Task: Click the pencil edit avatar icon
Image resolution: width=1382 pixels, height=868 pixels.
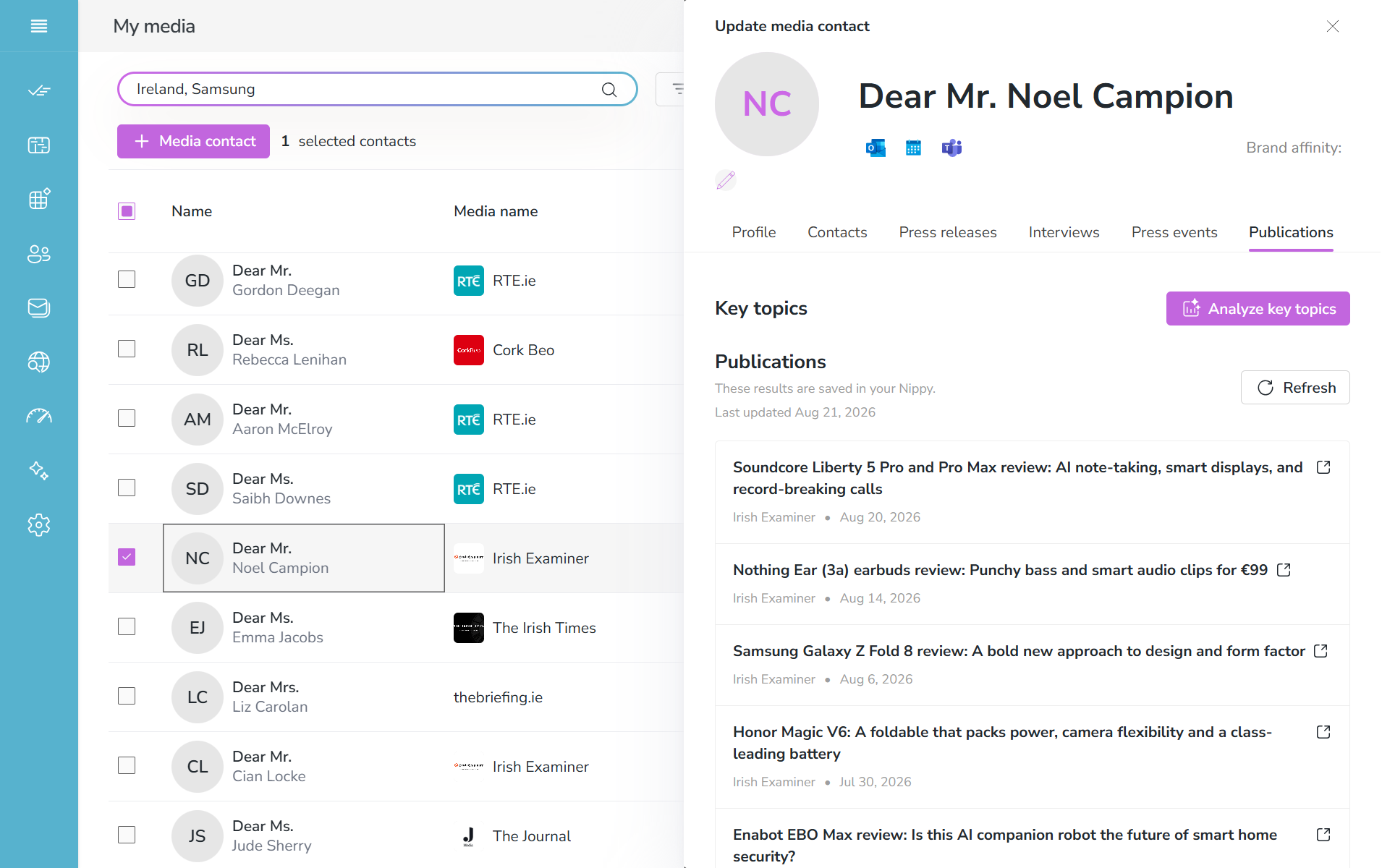Action: click(x=726, y=180)
